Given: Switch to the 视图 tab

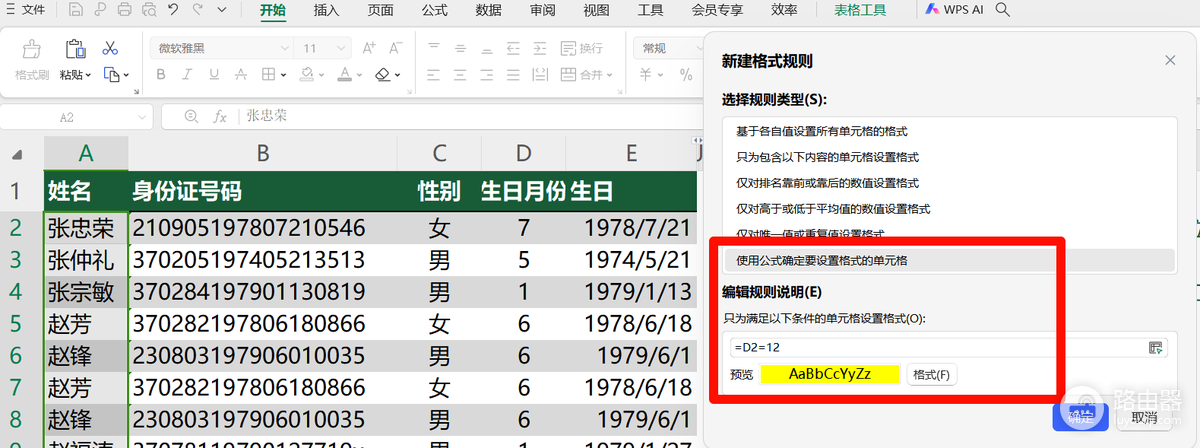Looking at the screenshot, I should (596, 11).
